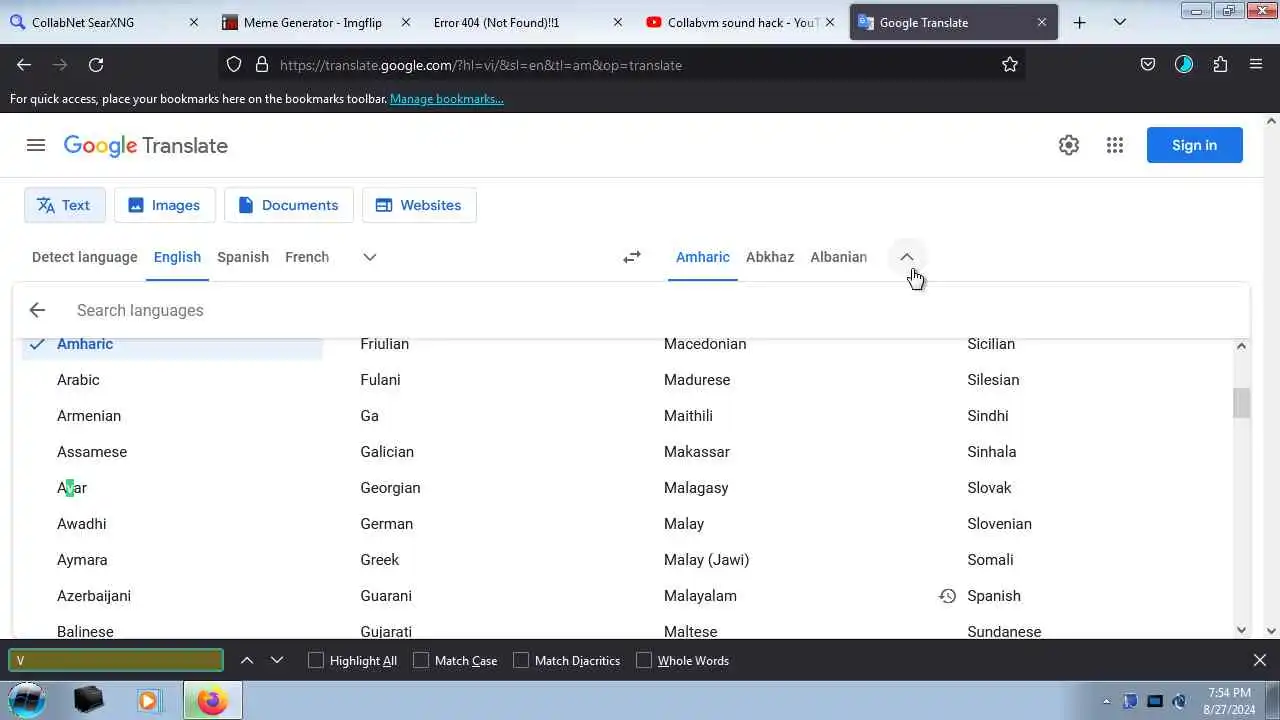This screenshot has height=720, width=1280.
Task: Enable the Whole Words checkbox
Action: (644, 660)
